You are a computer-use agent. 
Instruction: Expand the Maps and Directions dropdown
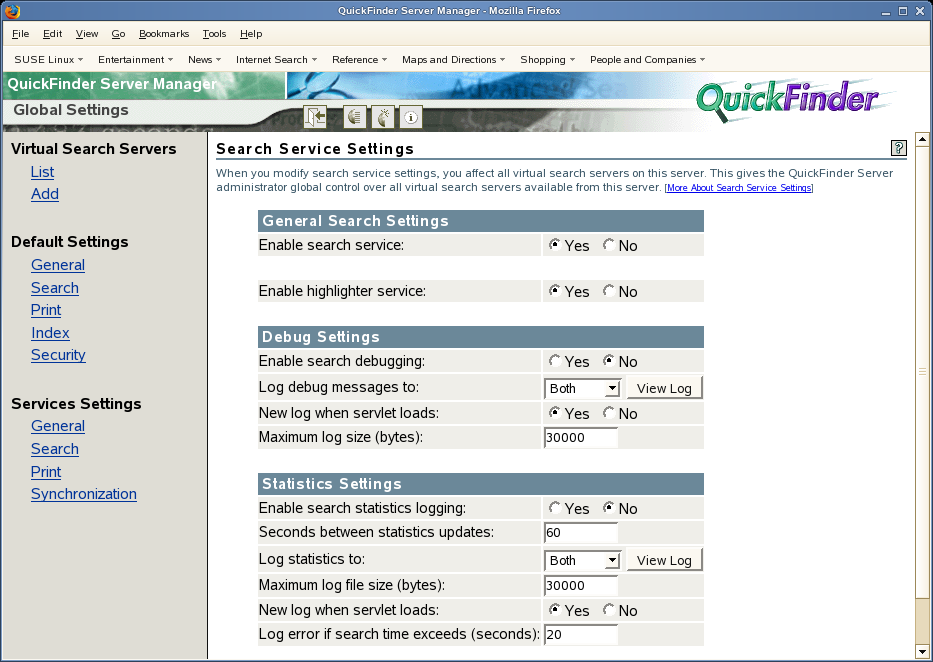454,59
